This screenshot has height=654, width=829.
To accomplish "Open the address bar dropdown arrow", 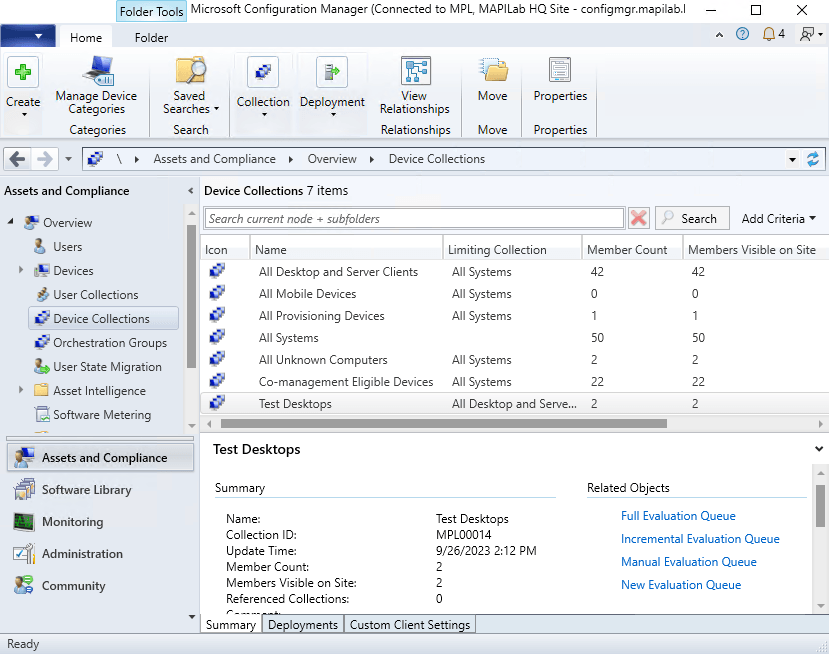I will (792, 159).
